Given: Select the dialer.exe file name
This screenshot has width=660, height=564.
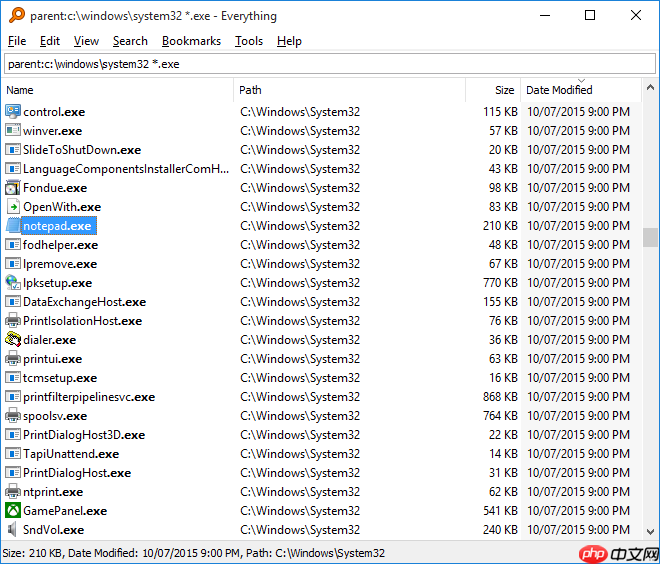Looking at the screenshot, I should click(50, 340).
